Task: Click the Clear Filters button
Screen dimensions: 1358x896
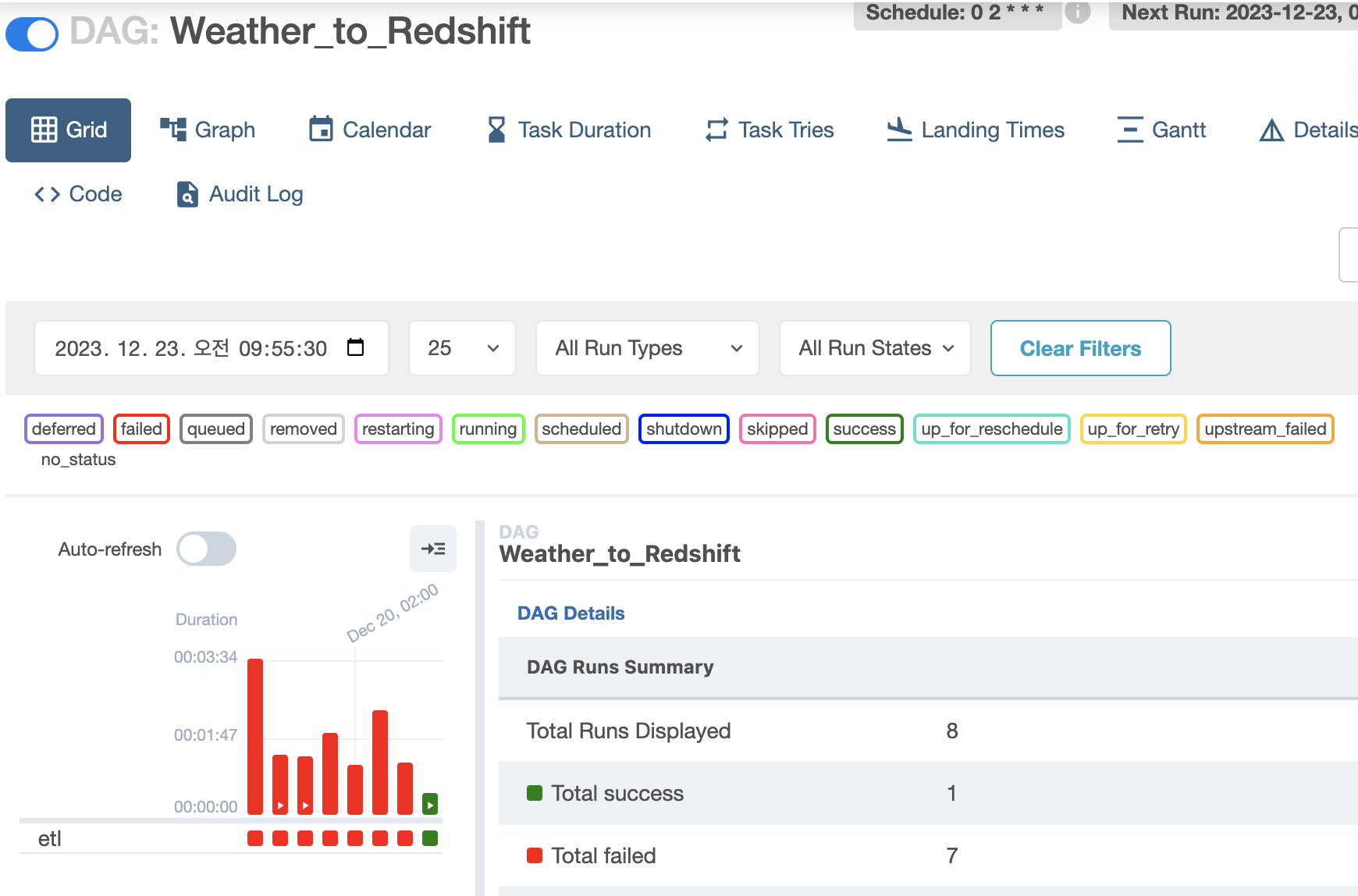Action: pos(1080,348)
